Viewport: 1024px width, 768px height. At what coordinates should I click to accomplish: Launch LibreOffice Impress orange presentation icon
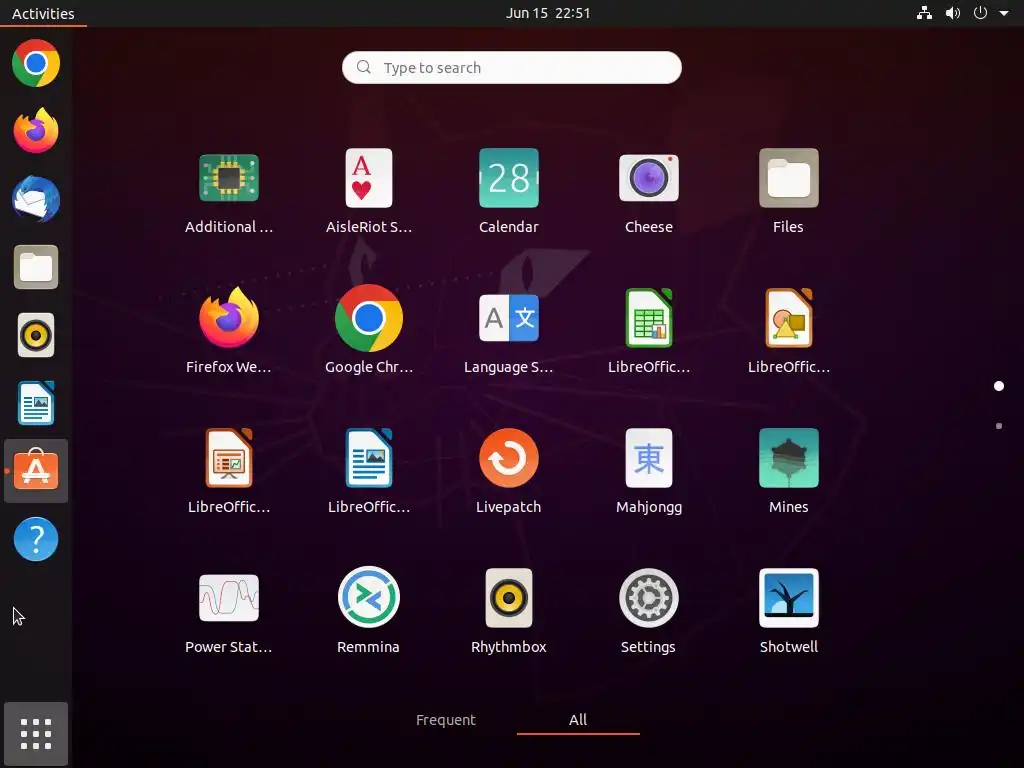point(229,458)
